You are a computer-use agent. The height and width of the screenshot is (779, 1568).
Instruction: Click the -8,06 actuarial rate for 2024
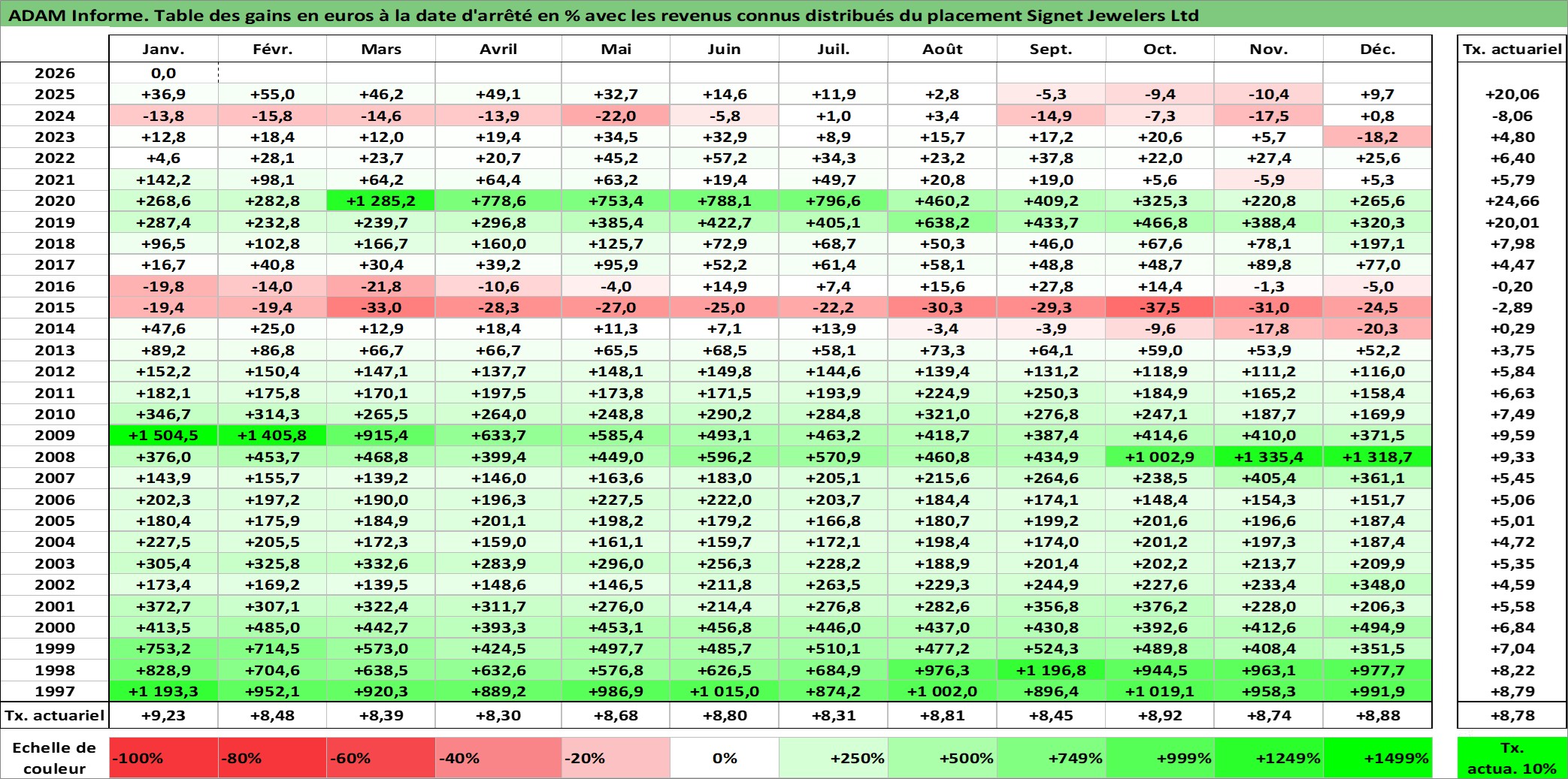1512,116
